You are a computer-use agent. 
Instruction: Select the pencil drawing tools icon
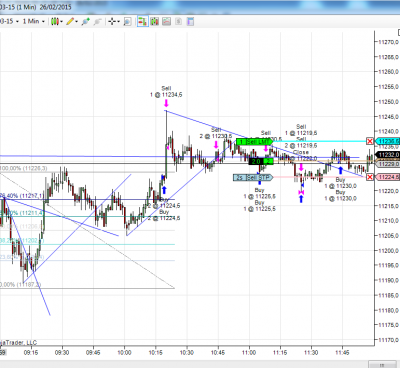(70, 22)
